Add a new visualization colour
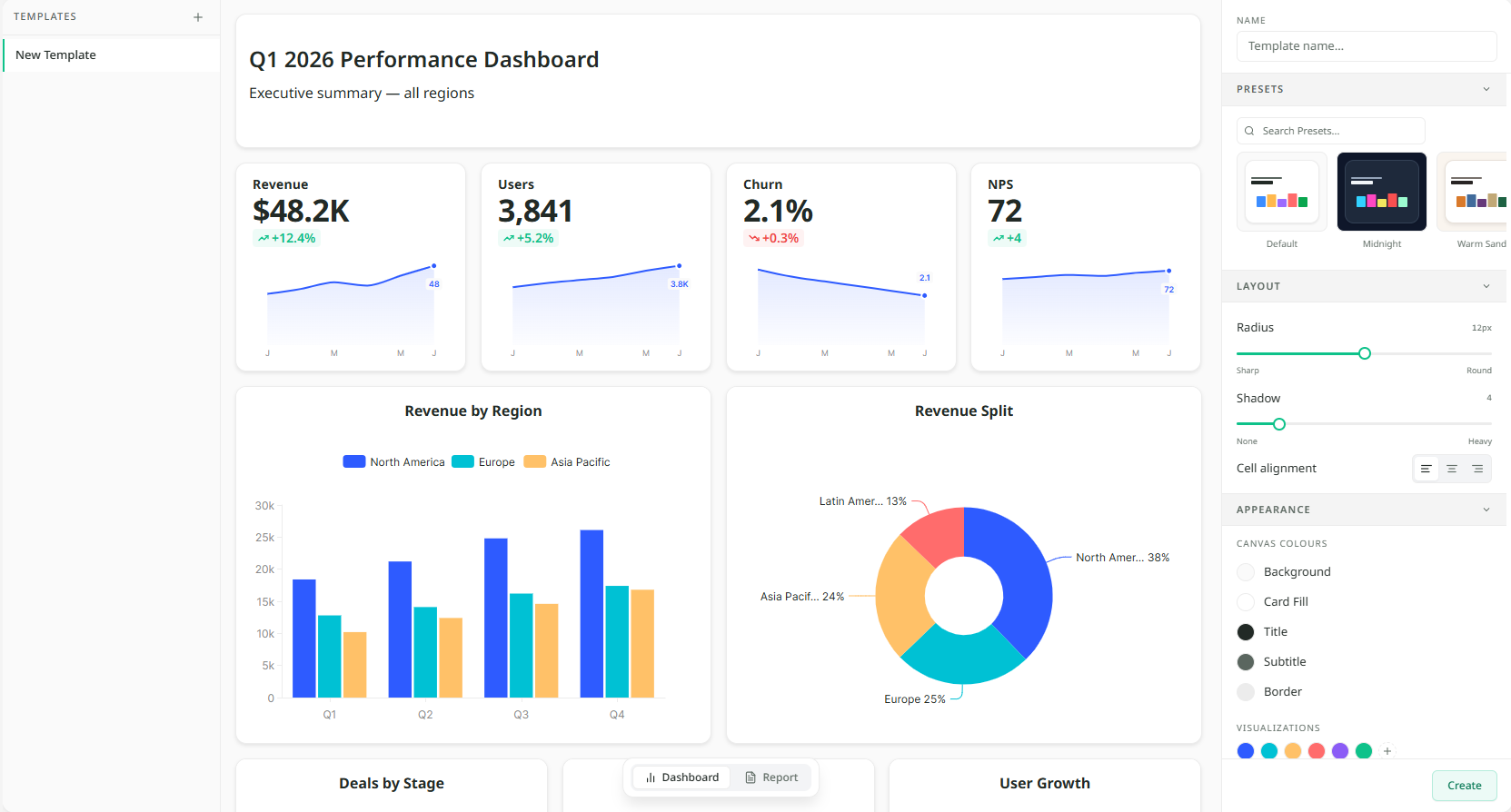 click(x=1387, y=751)
